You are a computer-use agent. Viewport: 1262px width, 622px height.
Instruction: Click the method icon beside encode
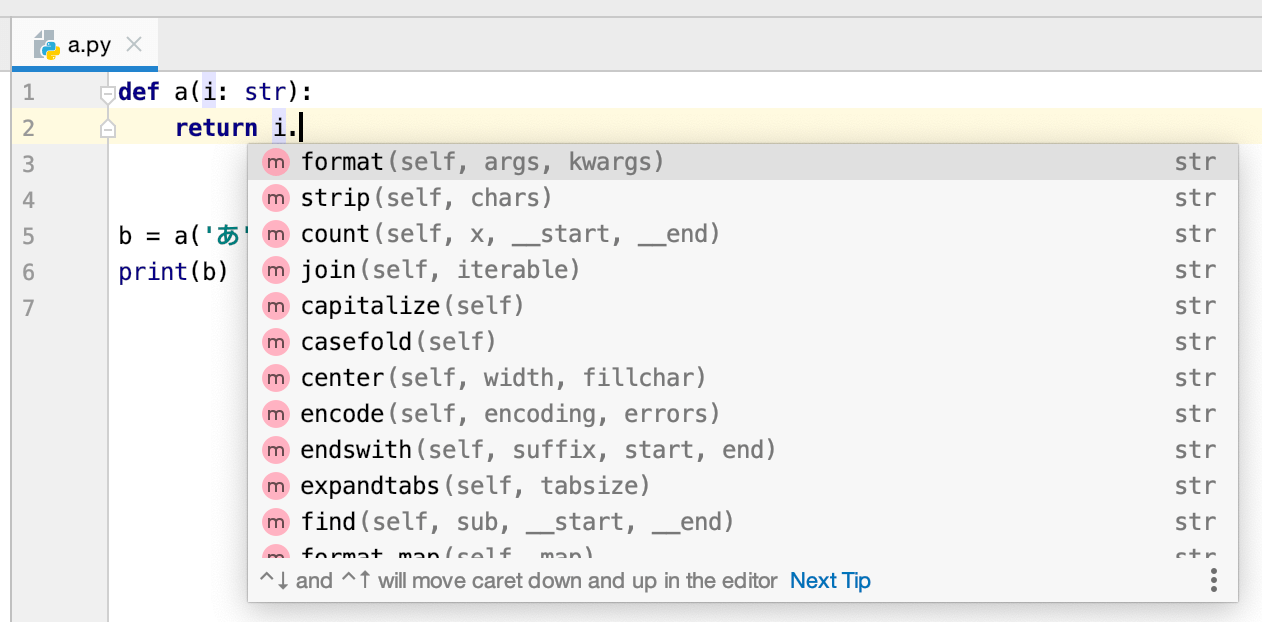pyautogui.click(x=275, y=414)
